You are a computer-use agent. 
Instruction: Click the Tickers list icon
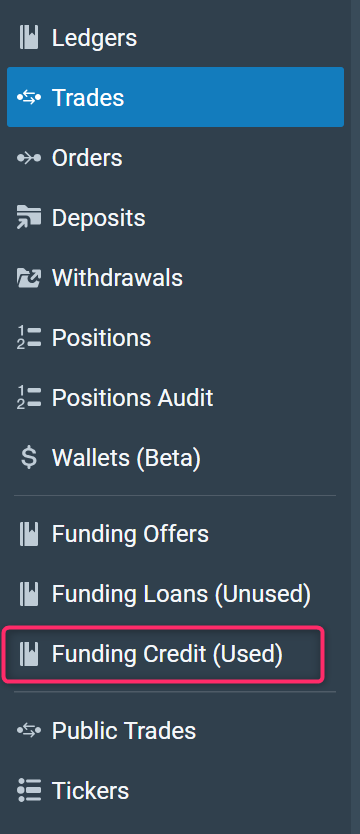point(29,790)
